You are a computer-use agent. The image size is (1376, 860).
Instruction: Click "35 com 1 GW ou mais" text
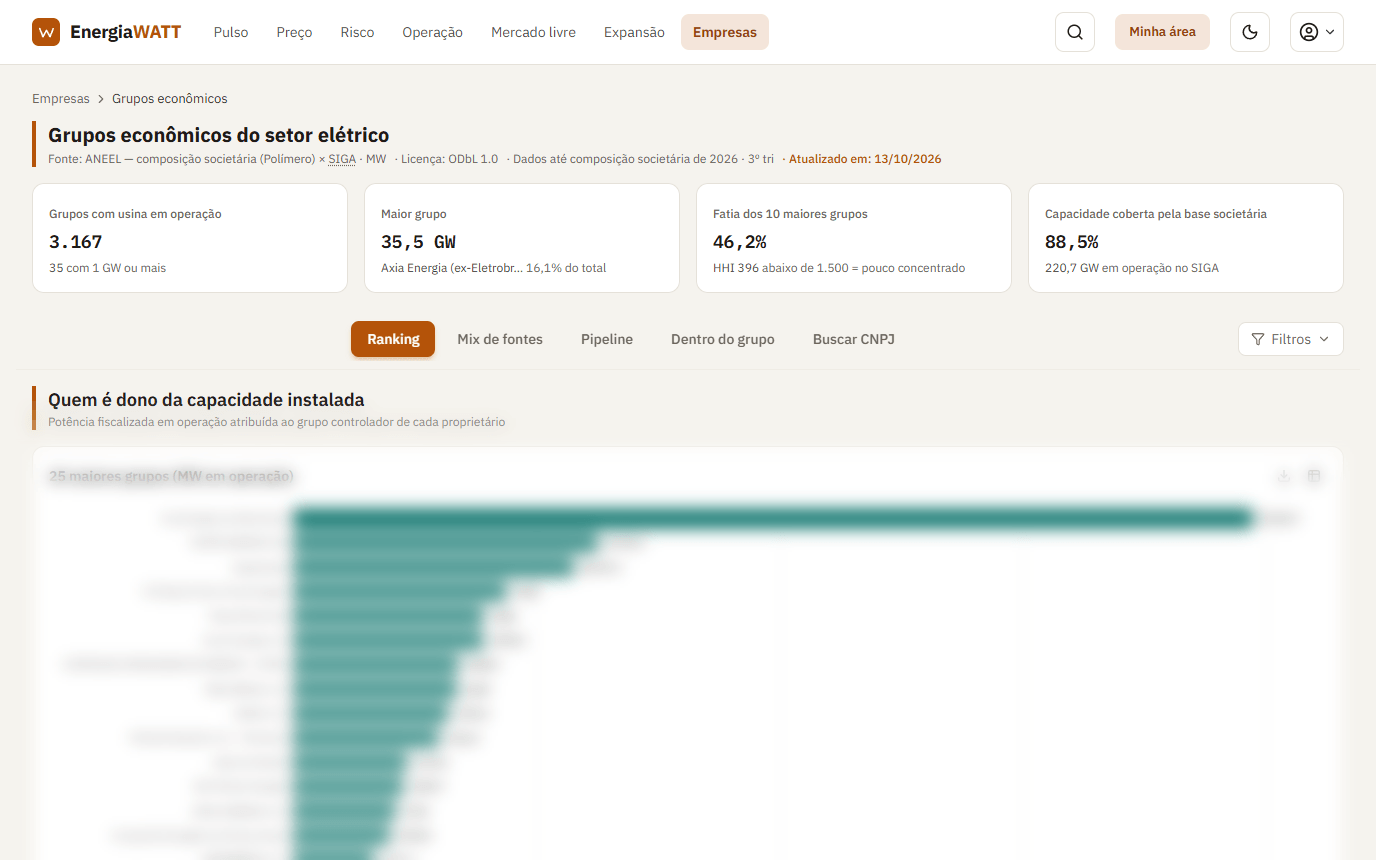pyautogui.click(x=107, y=268)
